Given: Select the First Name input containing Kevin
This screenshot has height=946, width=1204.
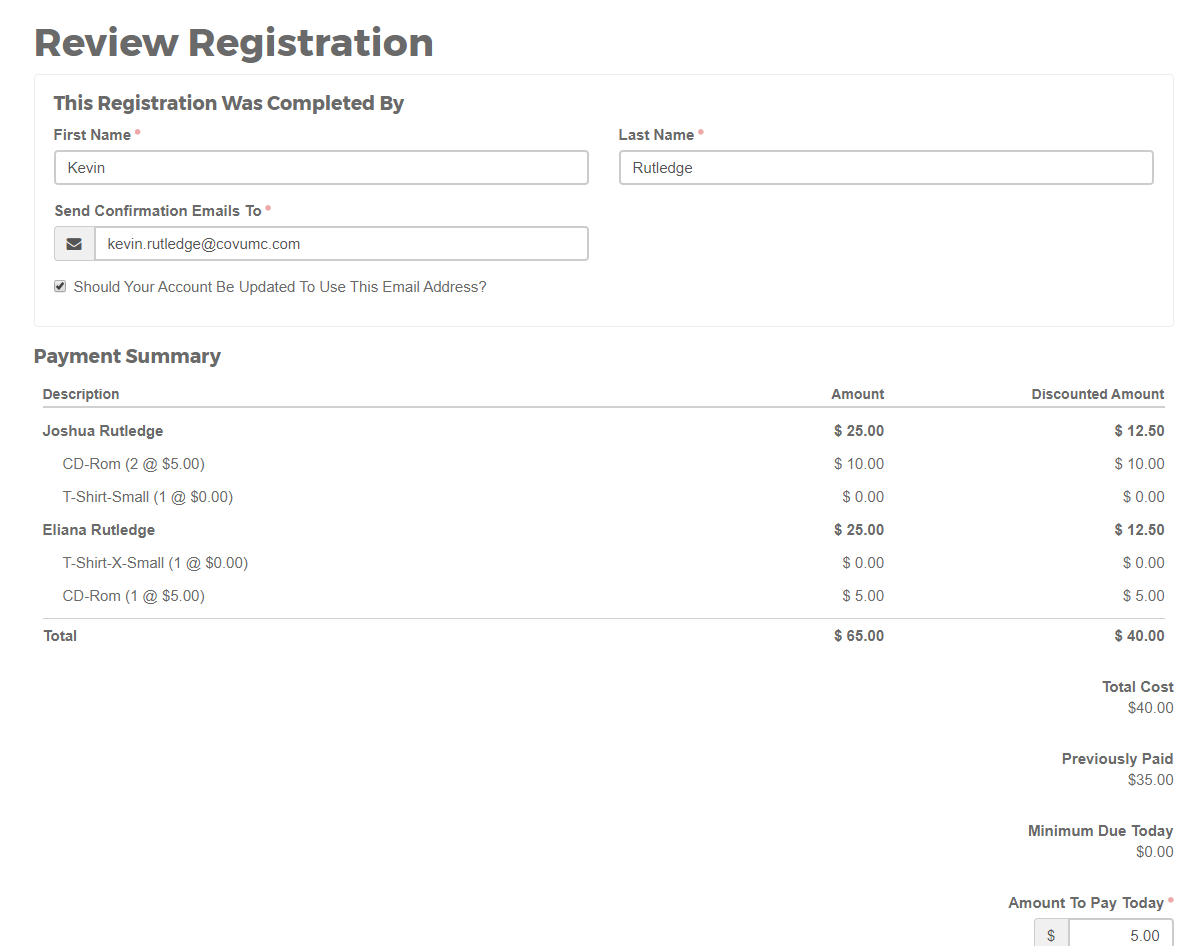Looking at the screenshot, I should (x=320, y=167).
